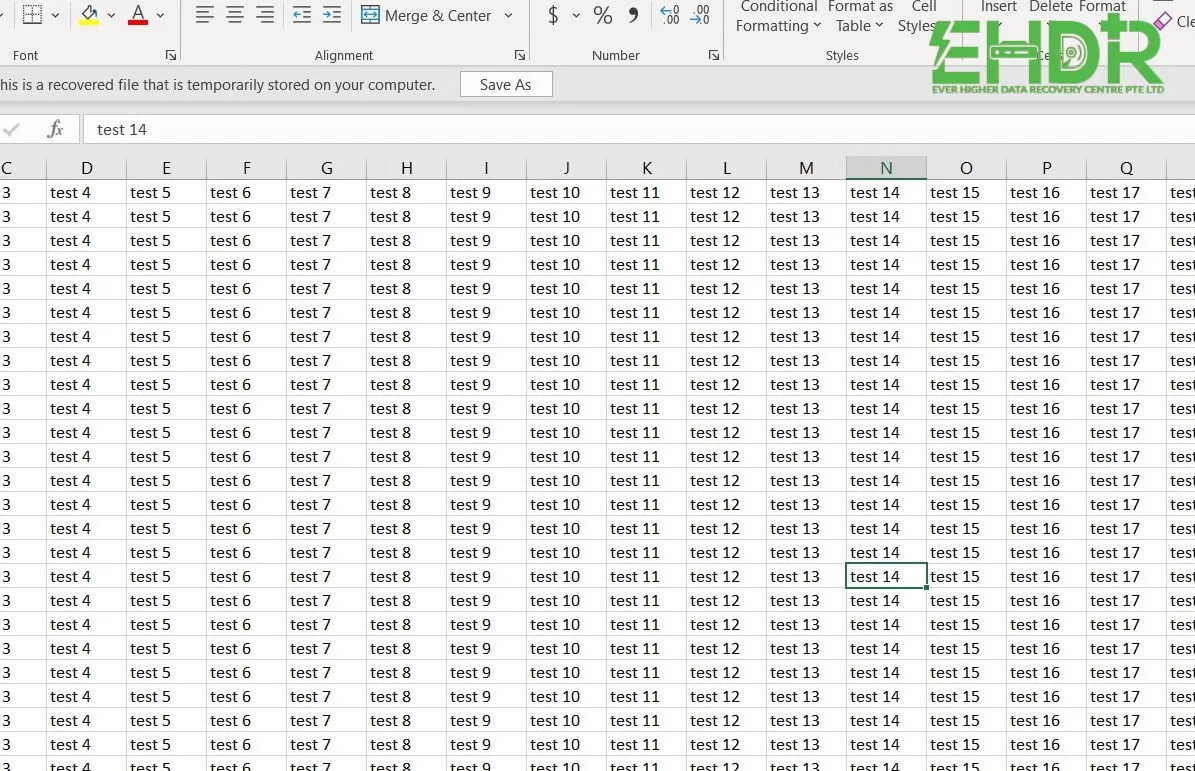Click the Borders icon in Font group
Viewport: 1195px width, 771px height.
coord(32,15)
